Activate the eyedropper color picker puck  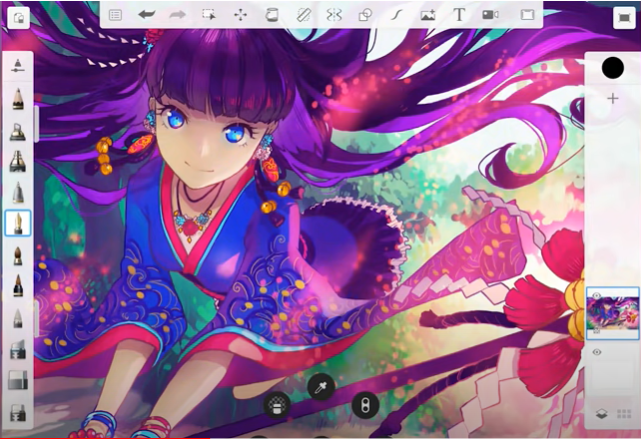point(321,387)
